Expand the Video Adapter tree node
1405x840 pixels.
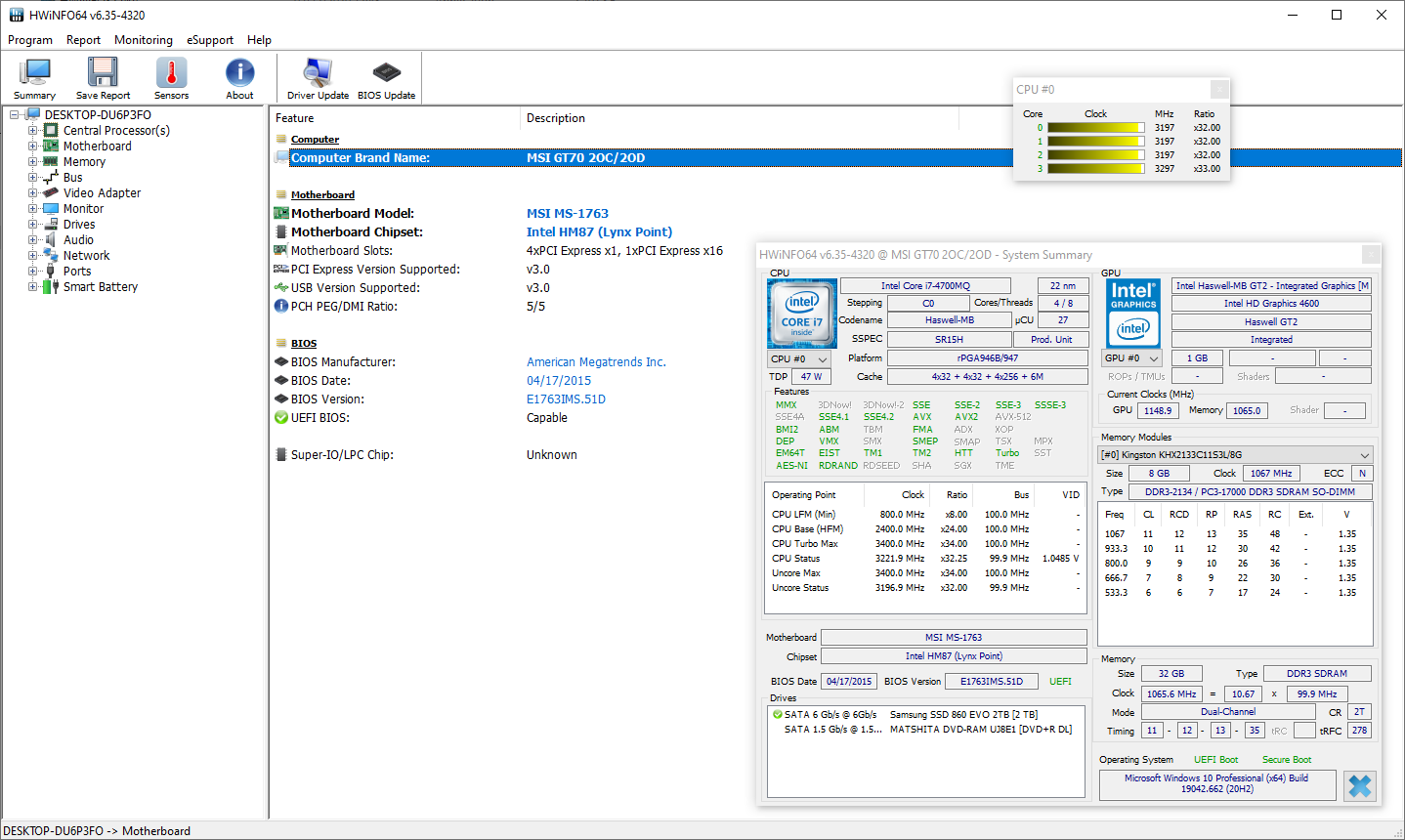pyautogui.click(x=33, y=193)
